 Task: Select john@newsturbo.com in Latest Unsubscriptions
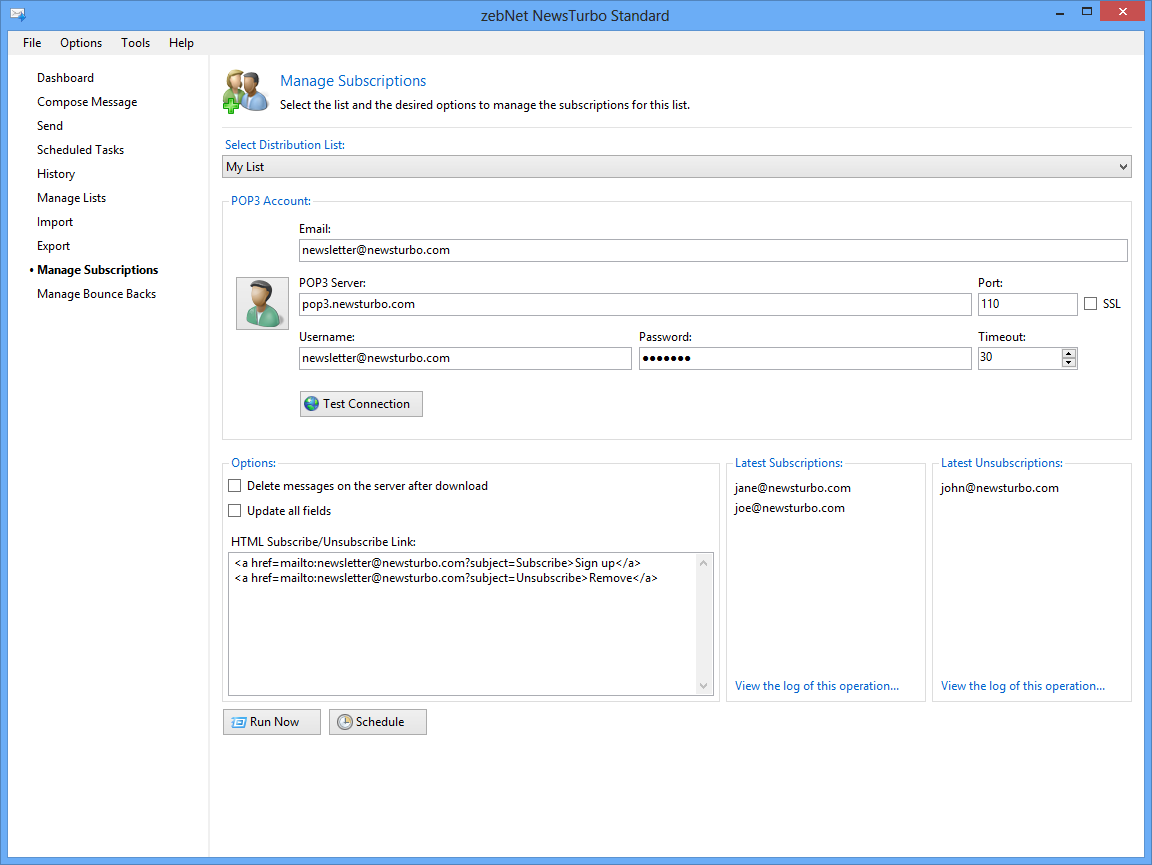click(999, 488)
